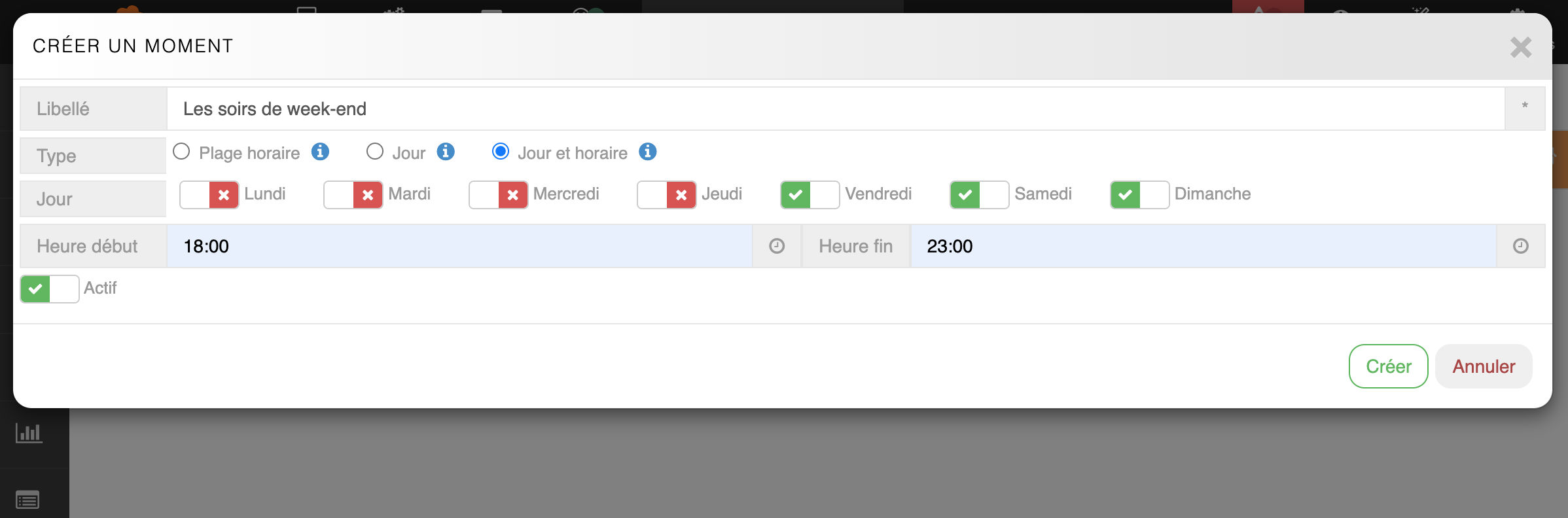Disable the Vendredi day toggle
Image resolution: width=1568 pixels, height=518 pixels.
click(810, 195)
